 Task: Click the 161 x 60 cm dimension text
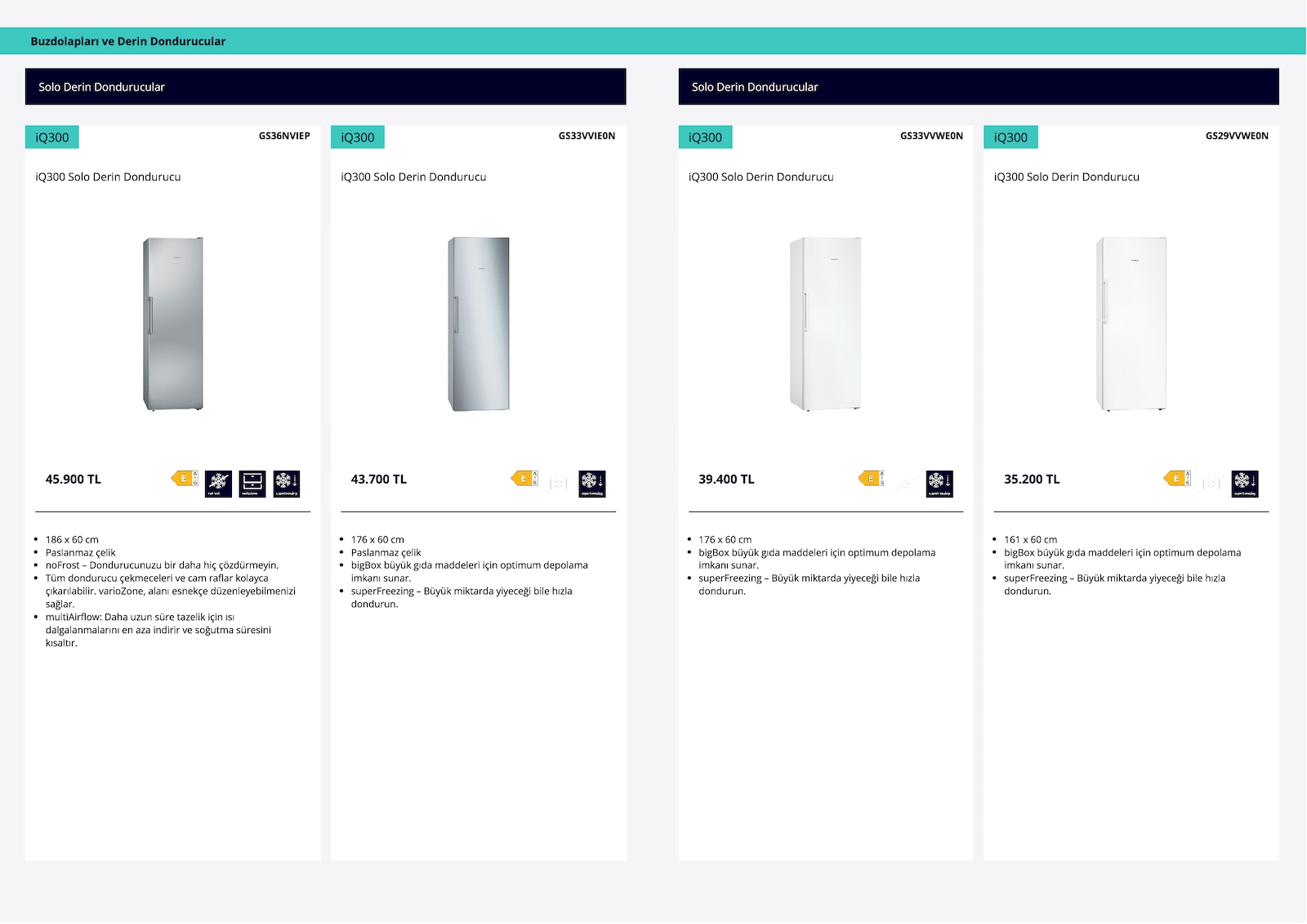[x=1031, y=540]
